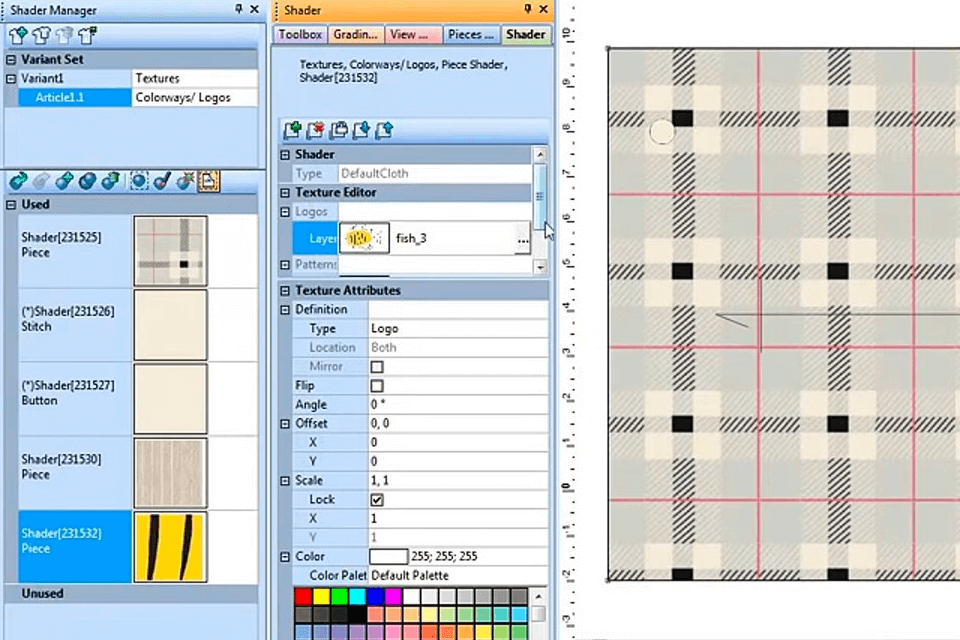The height and width of the screenshot is (640, 960).
Task: Collapse the Texture Editor group
Action: [285, 193]
